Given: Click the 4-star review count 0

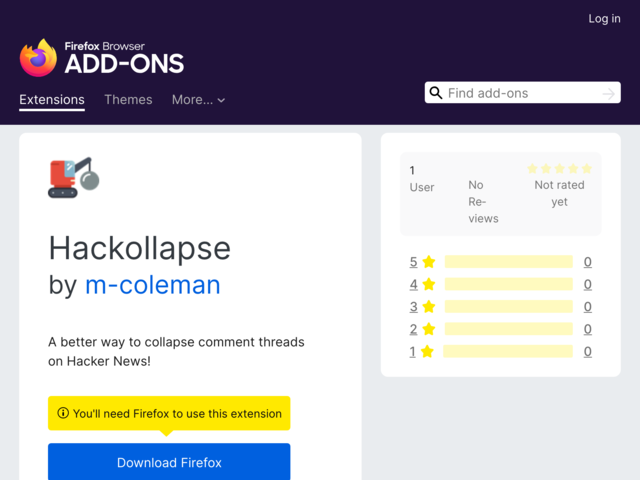Looking at the screenshot, I should coord(588,284).
